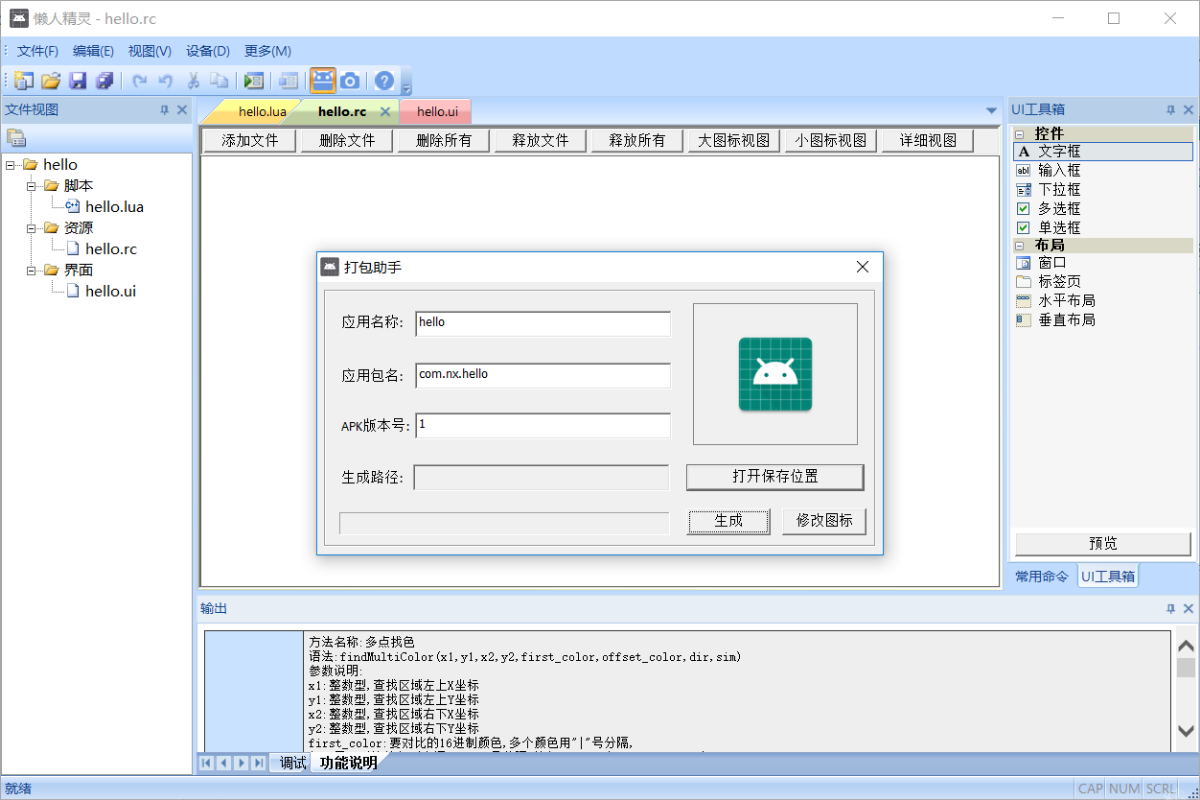Click the Camera screenshot toolbar icon
The image size is (1200, 800).
pyautogui.click(x=350, y=81)
